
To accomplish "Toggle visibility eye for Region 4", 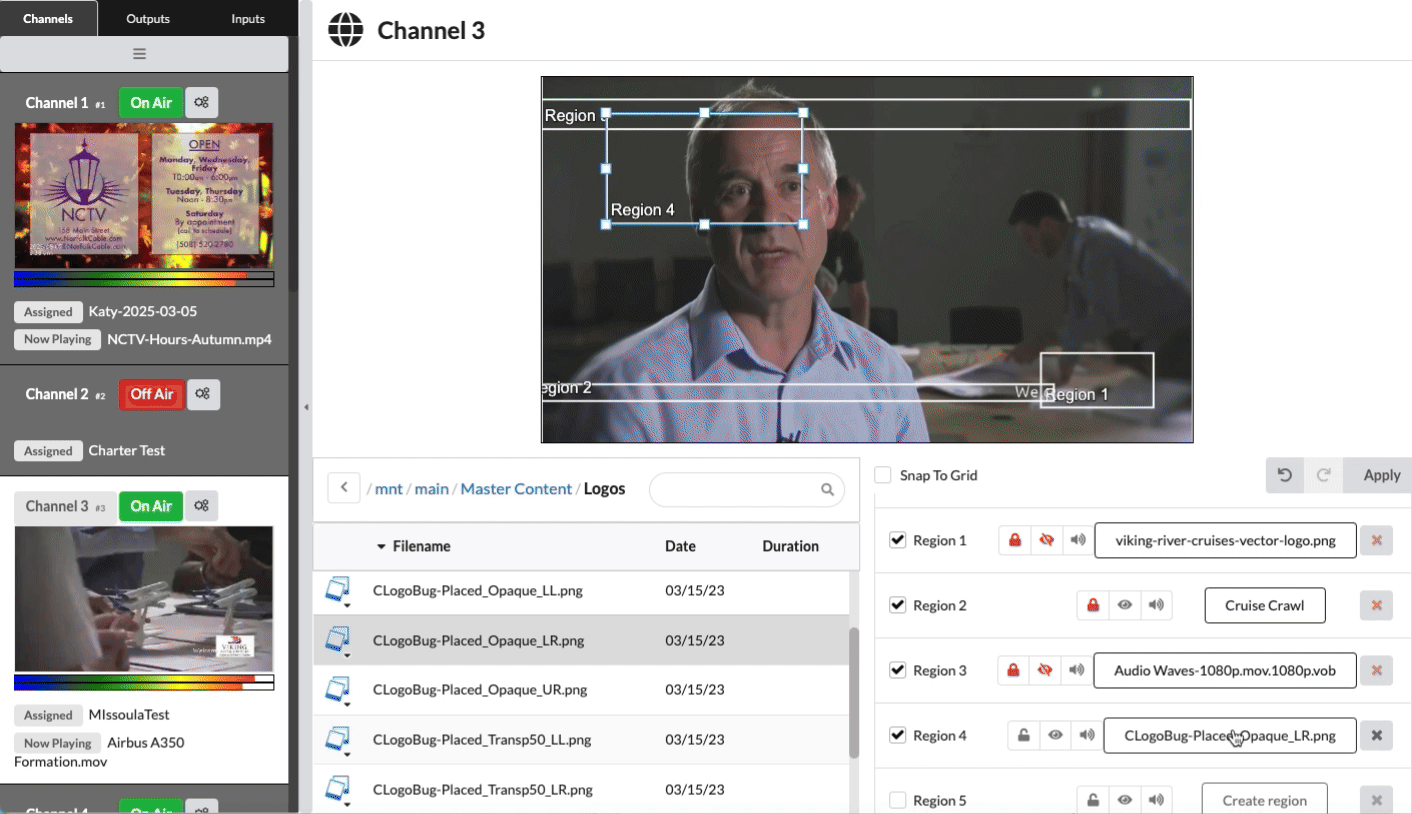I will [x=1055, y=735].
